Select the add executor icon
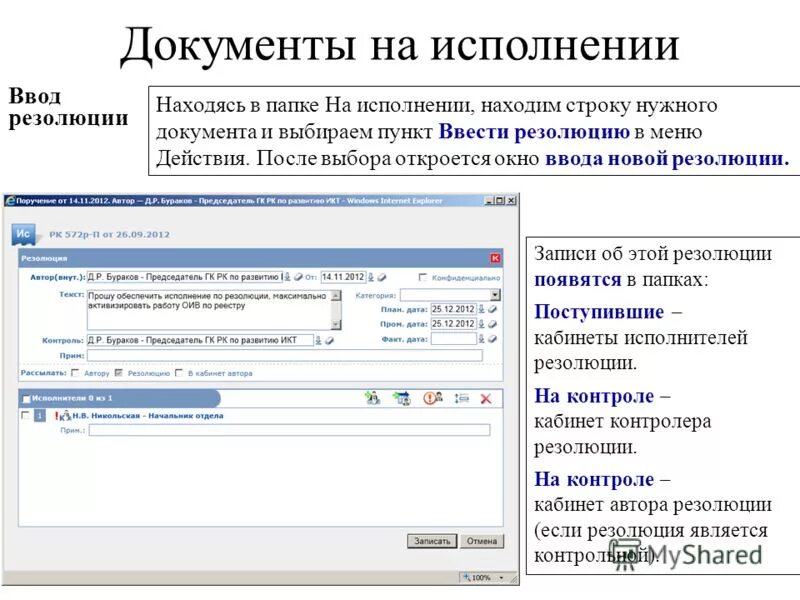Image resolution: width=800 pixels, height=600 pixels. point(373,398)
